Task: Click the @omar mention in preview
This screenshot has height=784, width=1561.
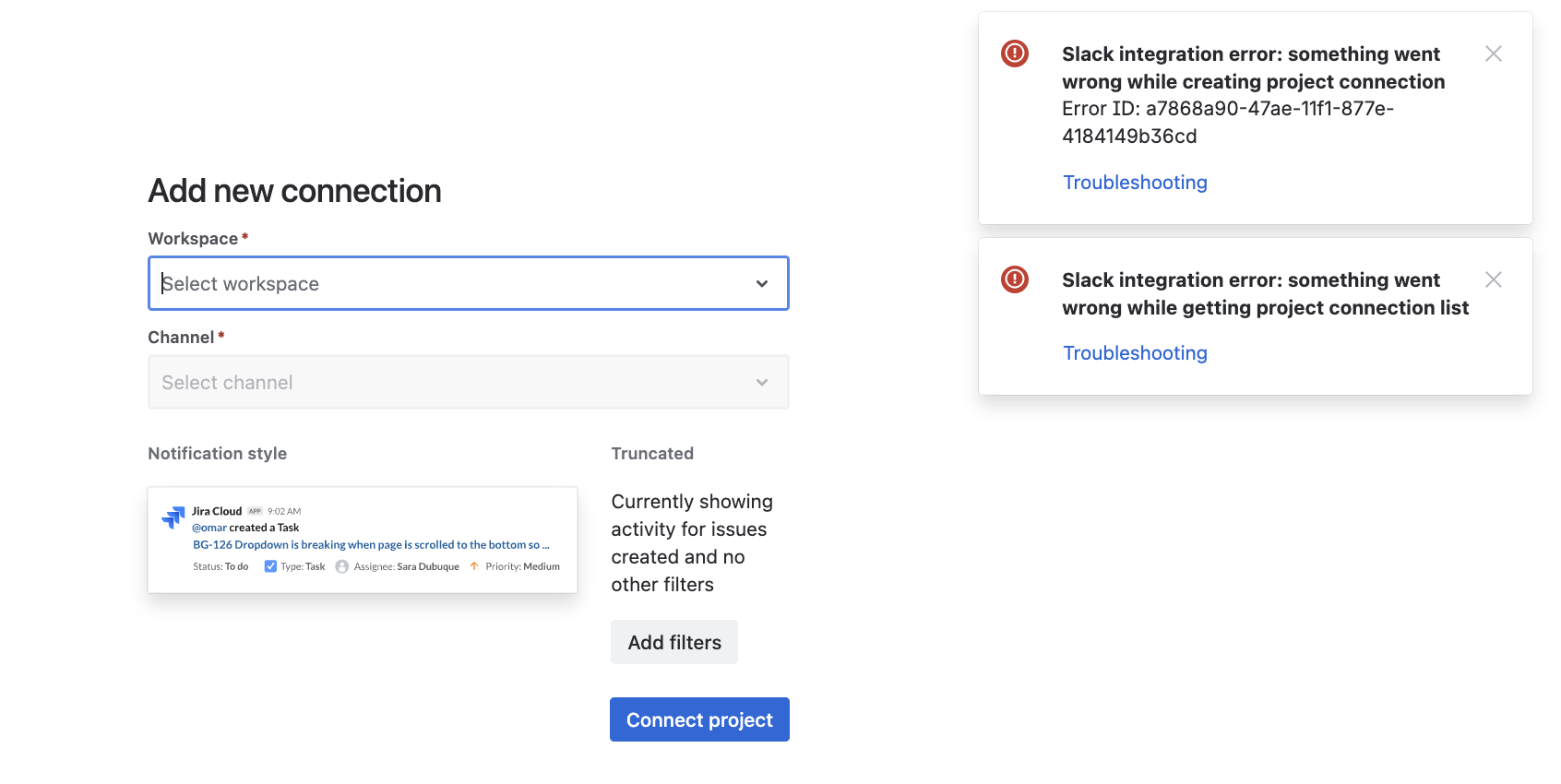Action: (209, 528)
